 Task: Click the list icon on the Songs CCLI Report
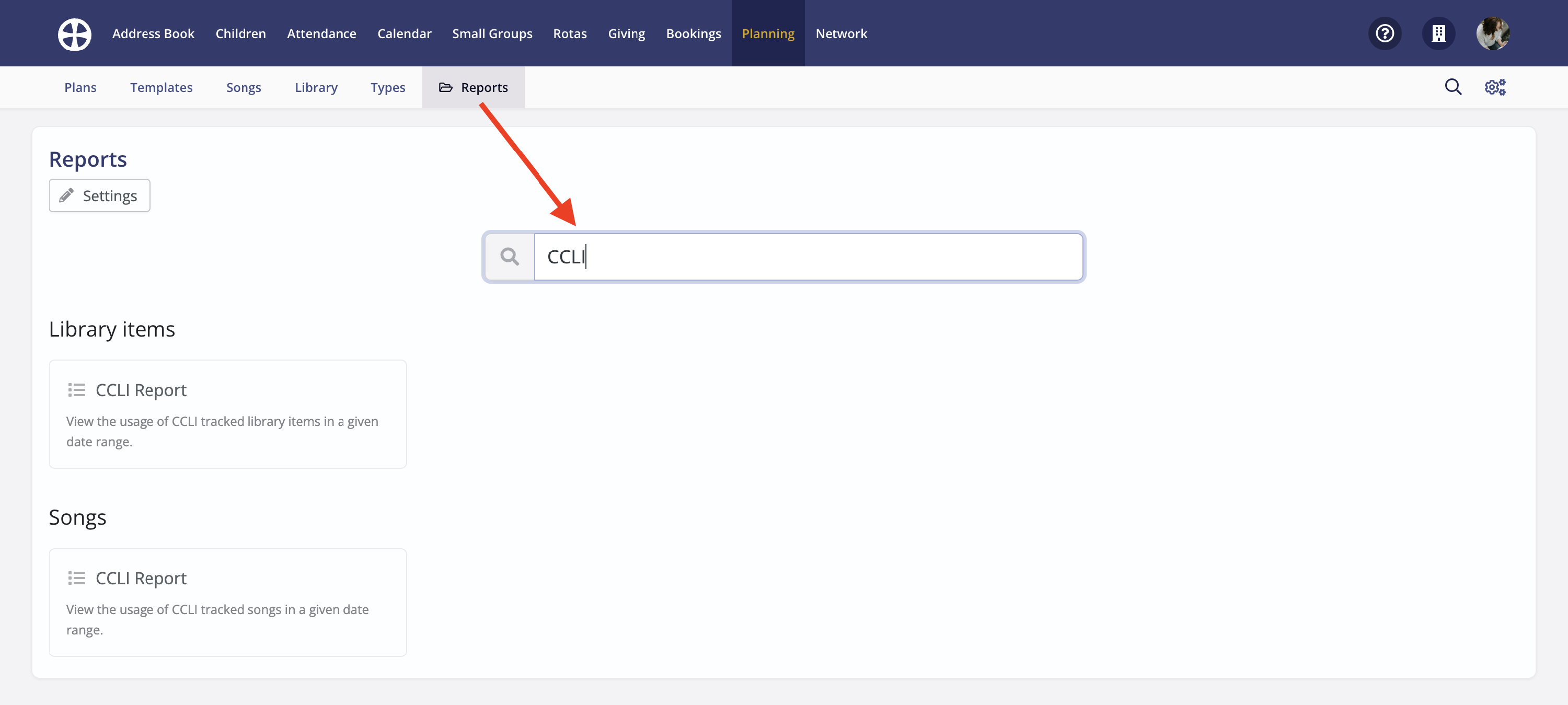coord(77,579)
